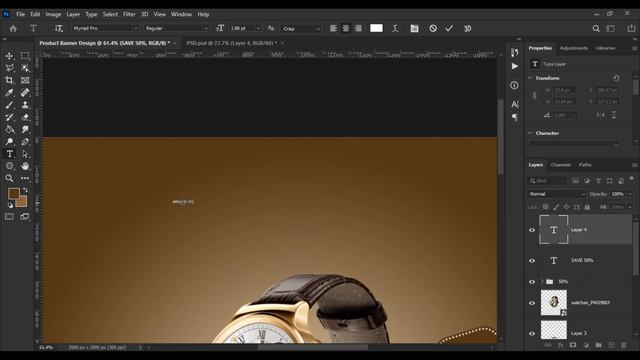640x360 pixels.
Task: Open the Image menu
Action: pyautogui.click(x=53, y=14)
